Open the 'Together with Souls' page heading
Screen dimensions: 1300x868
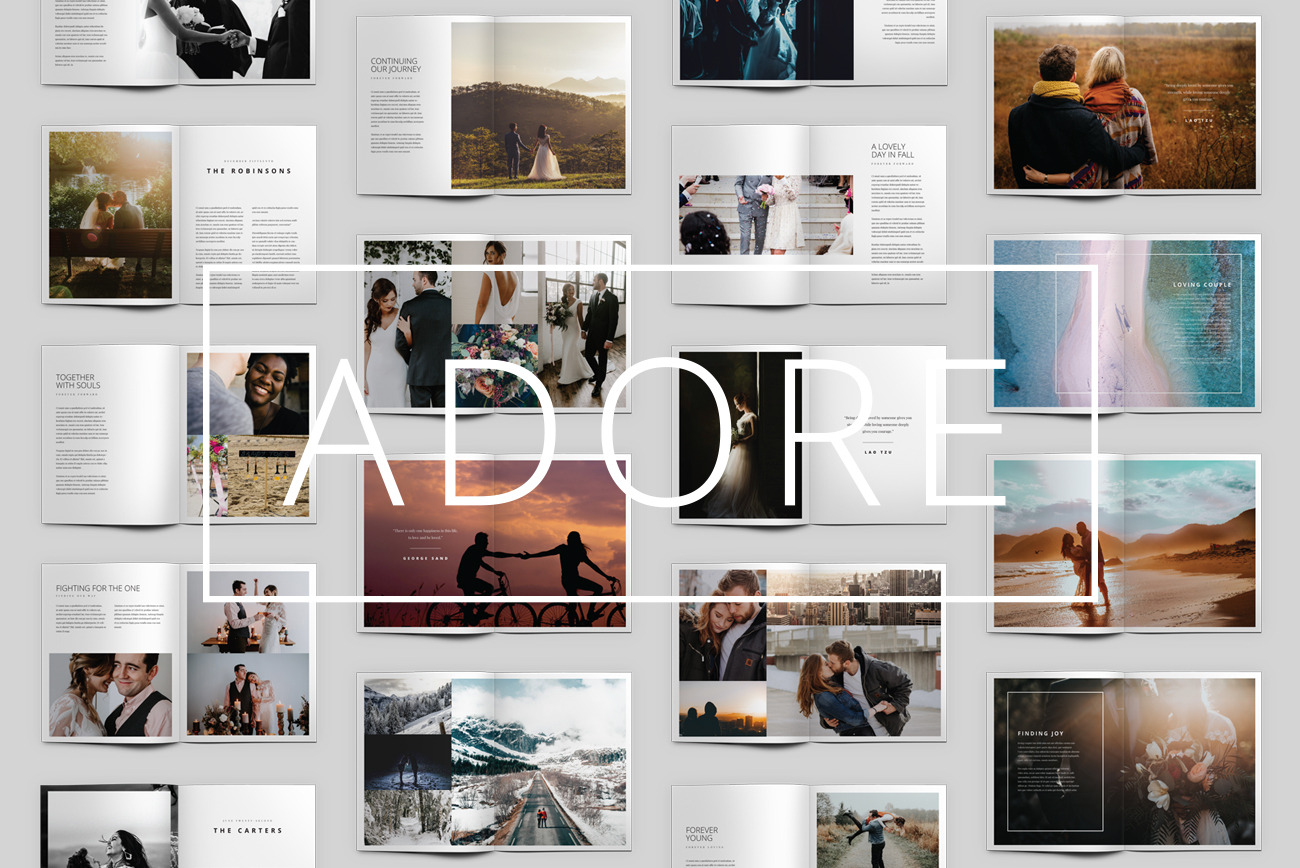pos(78,382)
